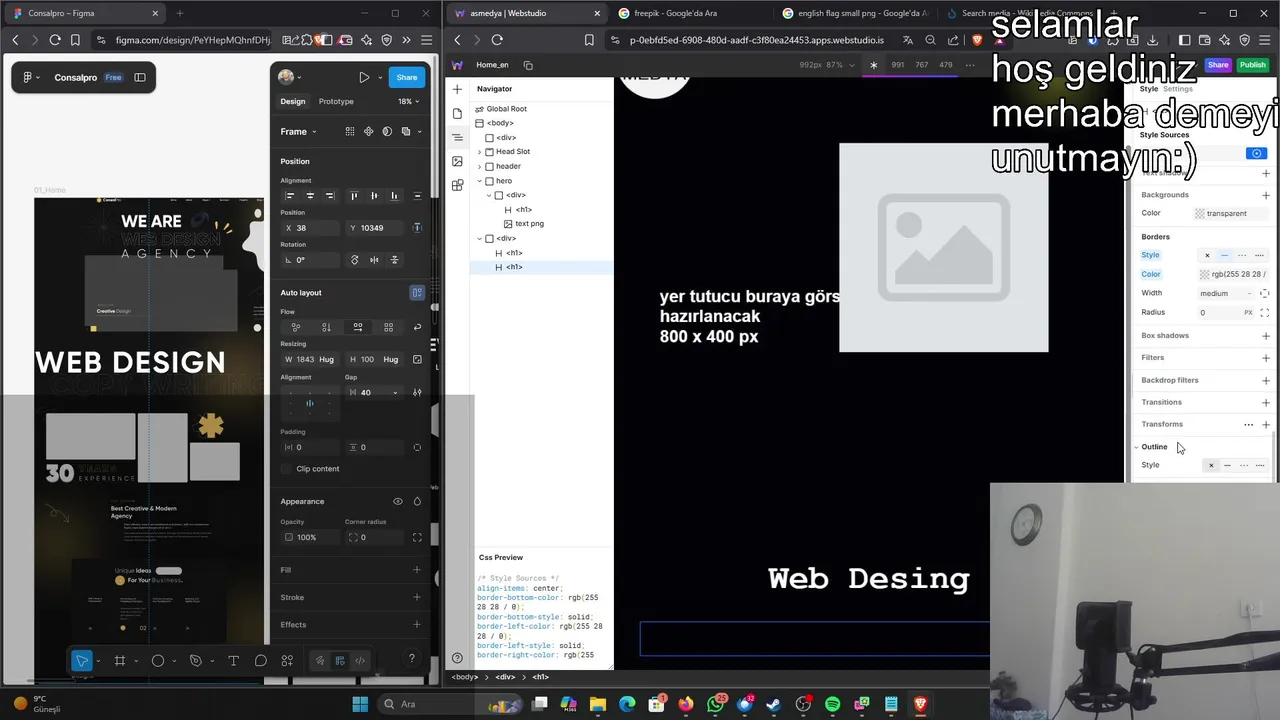
Task: Open the Webstudio add plus icon in sidebar
Action: click(x=457, y=89)
